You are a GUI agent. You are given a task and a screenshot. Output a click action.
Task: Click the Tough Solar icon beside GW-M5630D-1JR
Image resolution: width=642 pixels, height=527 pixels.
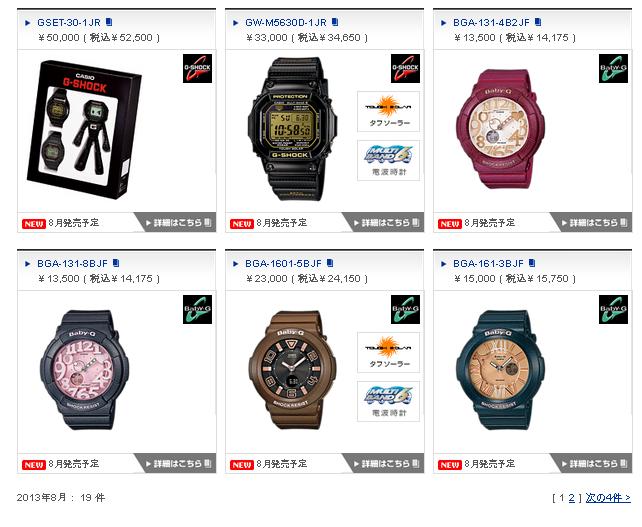point(389,111)
